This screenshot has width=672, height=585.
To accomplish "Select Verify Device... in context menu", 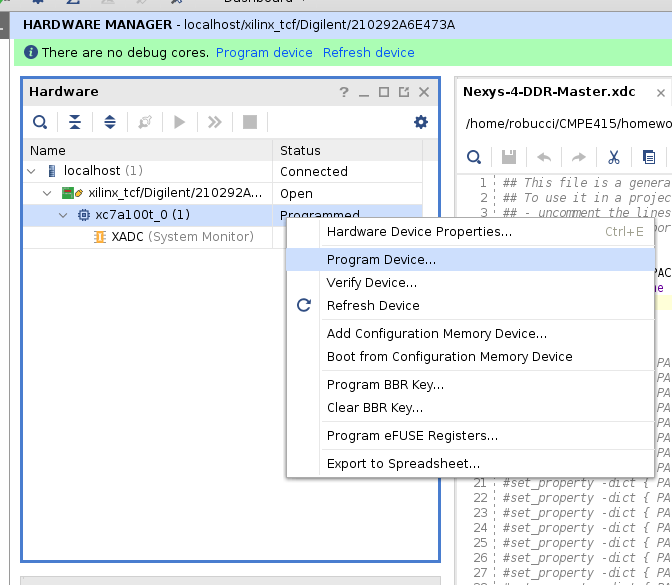I will pyautogui.click(x=470, y=283).
